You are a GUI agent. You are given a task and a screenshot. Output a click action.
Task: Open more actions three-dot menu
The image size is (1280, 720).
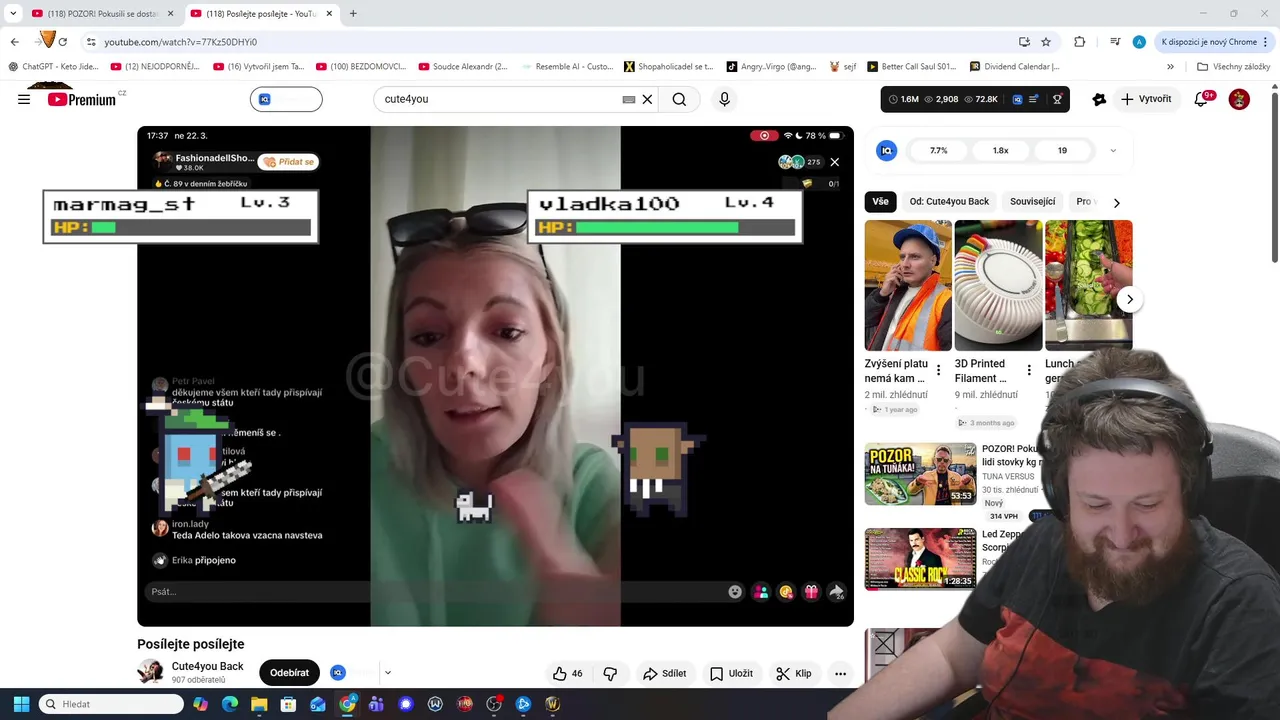pos(840,673)
